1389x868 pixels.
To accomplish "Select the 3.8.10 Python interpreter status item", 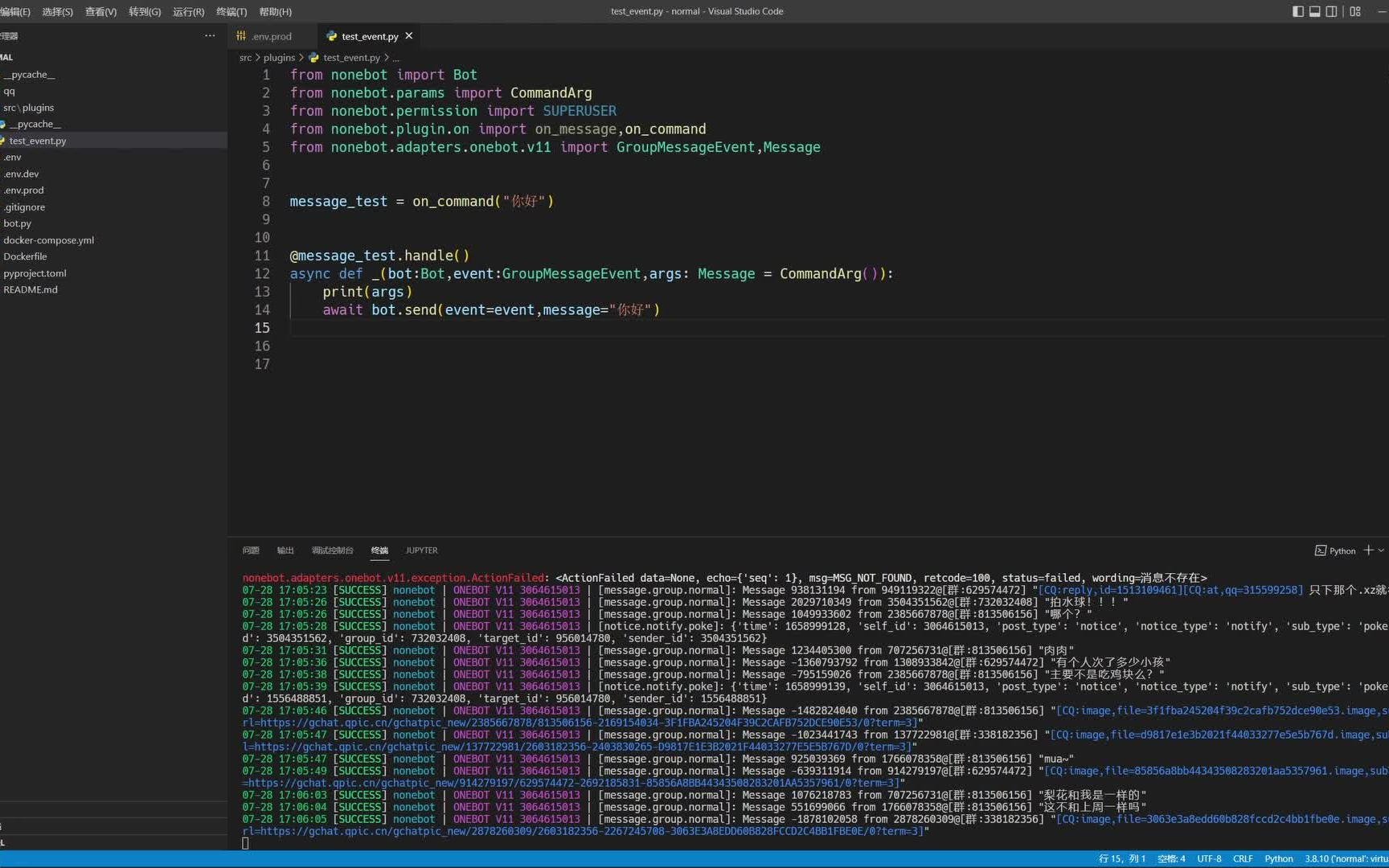I will (x=1346, y=858).
